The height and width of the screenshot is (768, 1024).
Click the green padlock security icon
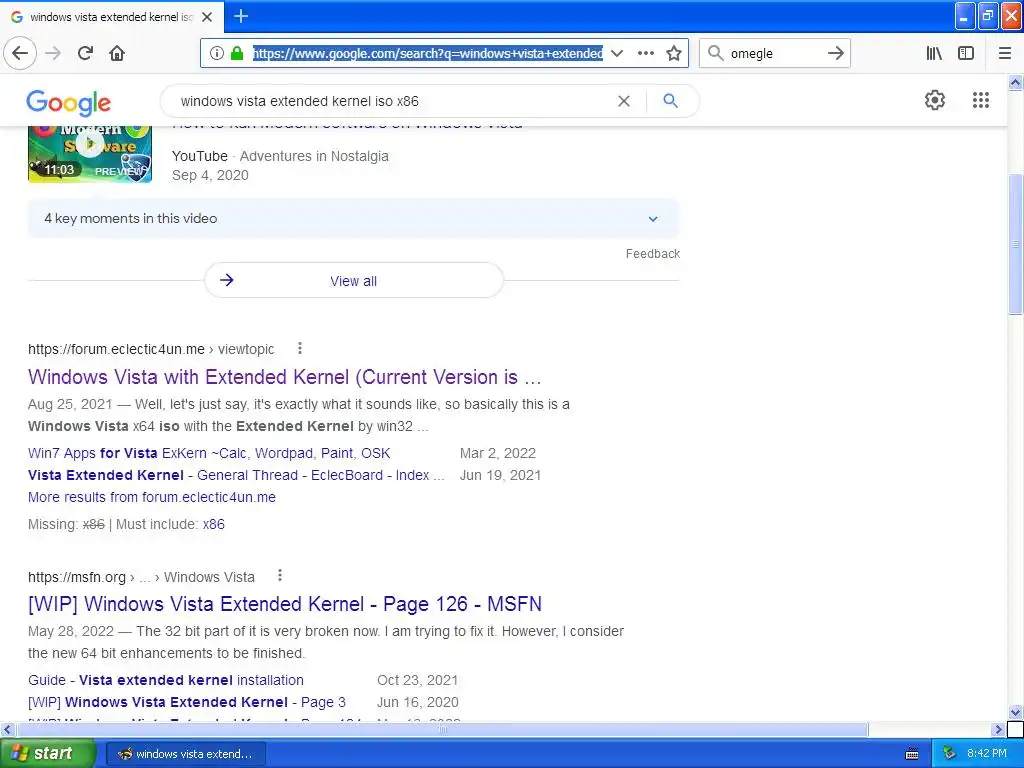[237, 53]
